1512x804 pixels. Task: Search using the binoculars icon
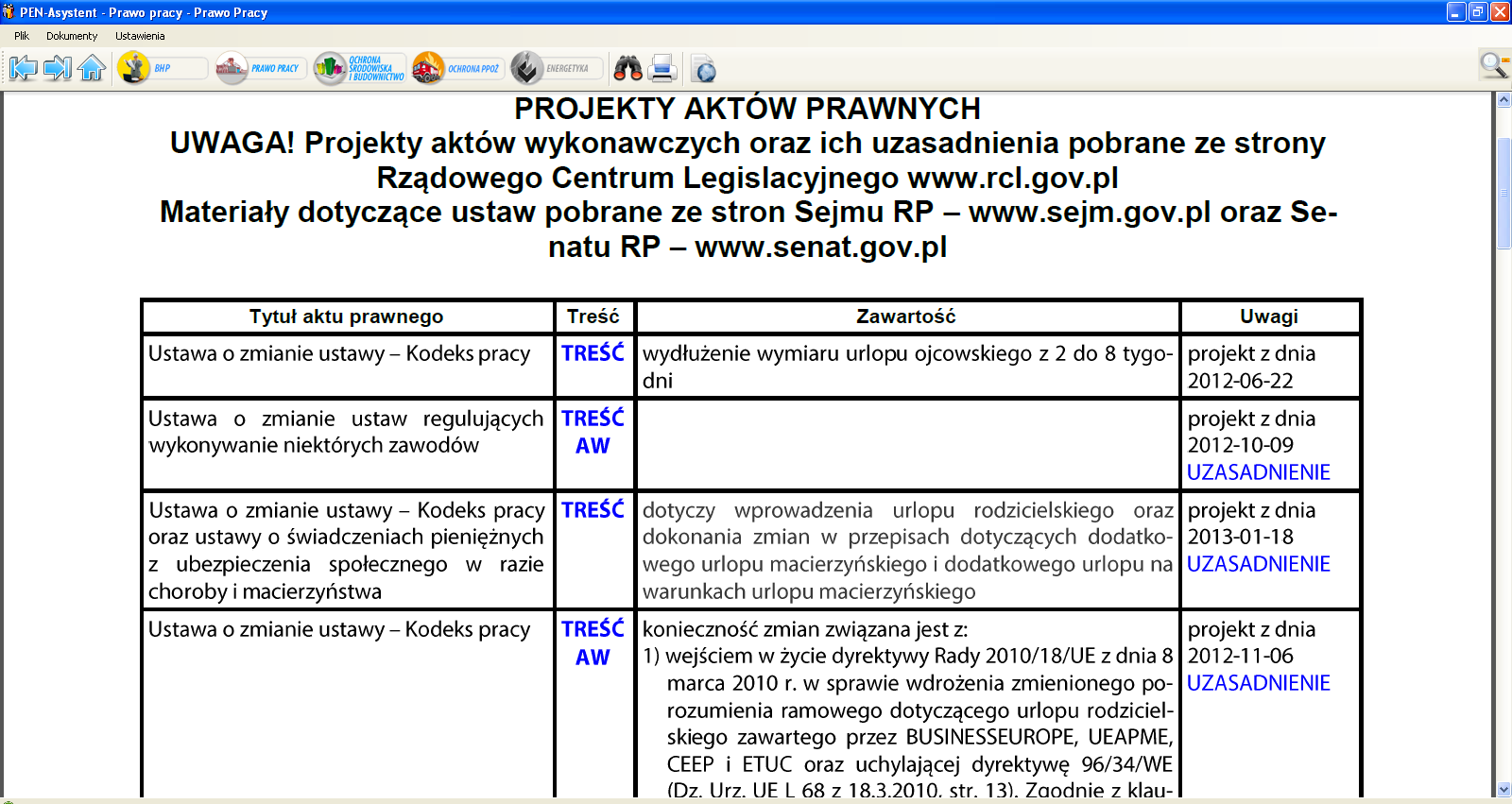point(627,68)
